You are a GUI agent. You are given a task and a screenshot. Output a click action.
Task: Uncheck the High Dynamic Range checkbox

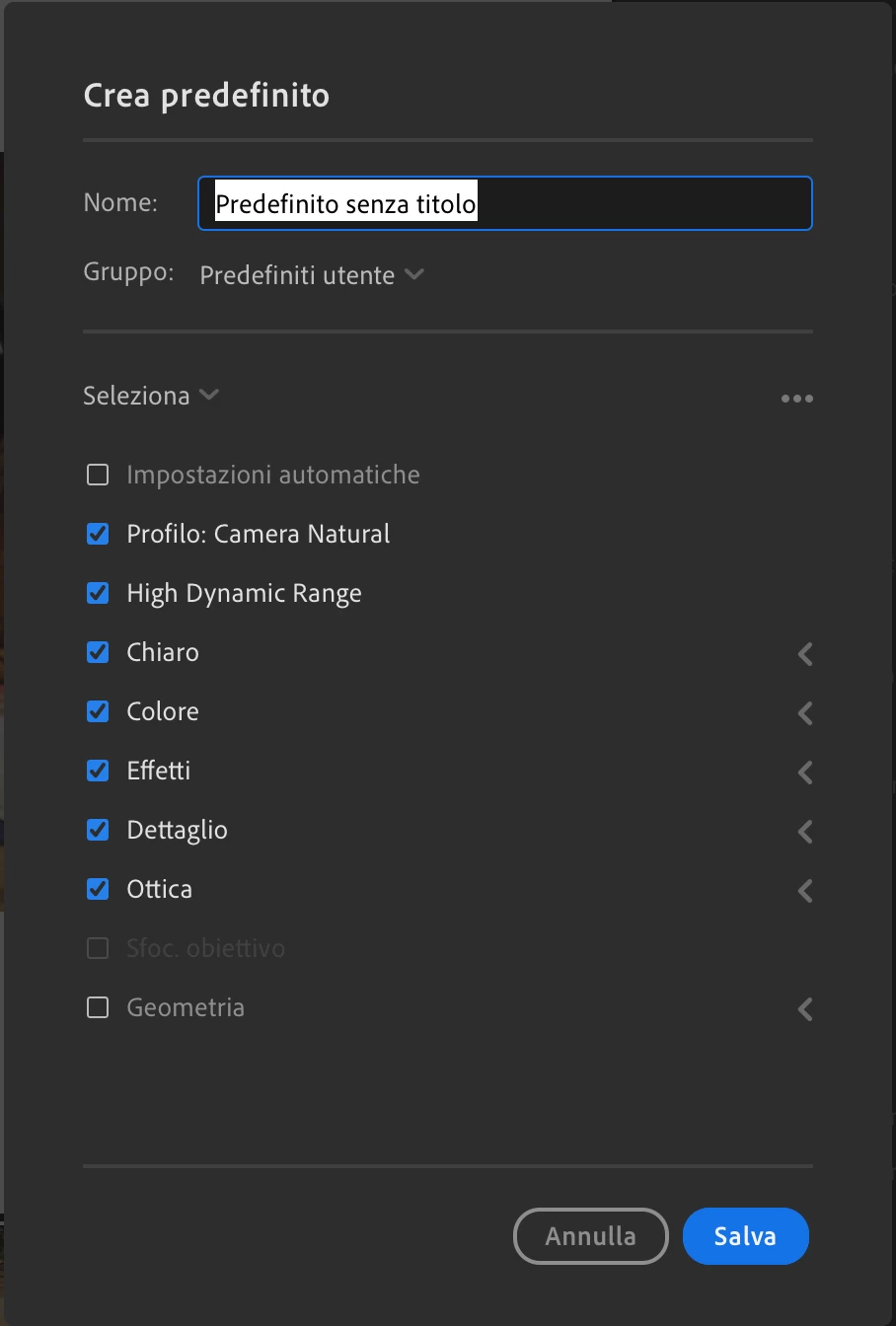pos(98,594)
